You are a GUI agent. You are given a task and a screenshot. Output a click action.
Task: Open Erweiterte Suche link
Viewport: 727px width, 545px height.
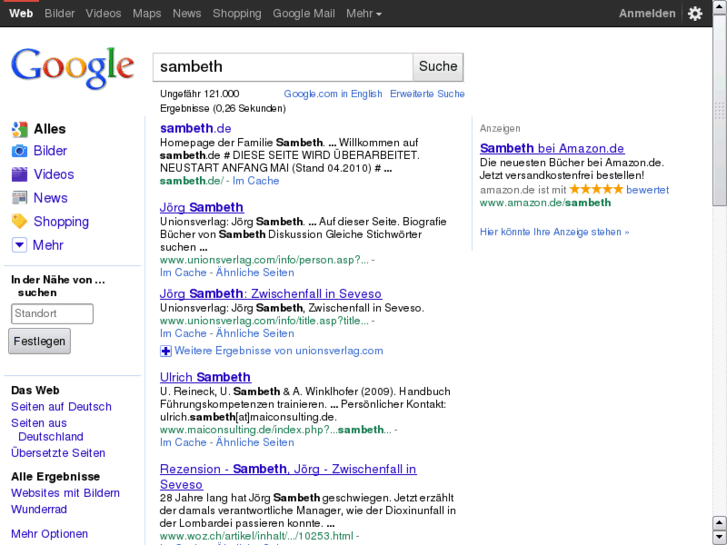(x=427, y=94)
